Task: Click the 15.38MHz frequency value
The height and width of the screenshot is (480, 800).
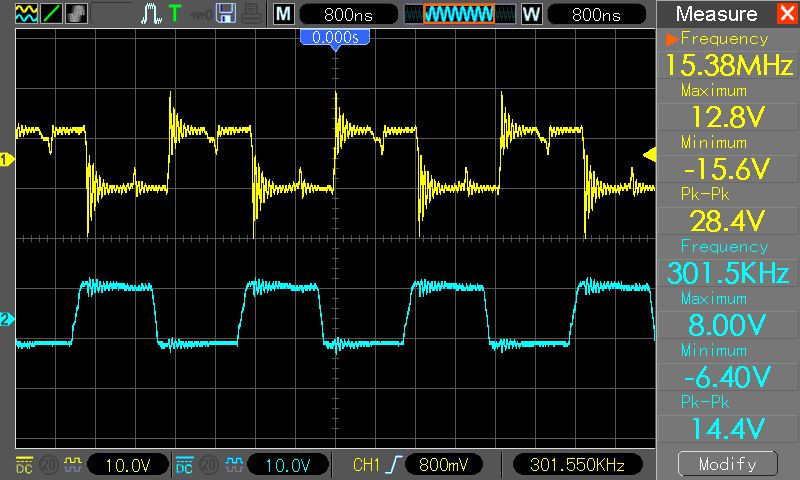Action: click(x=729, y=65)
